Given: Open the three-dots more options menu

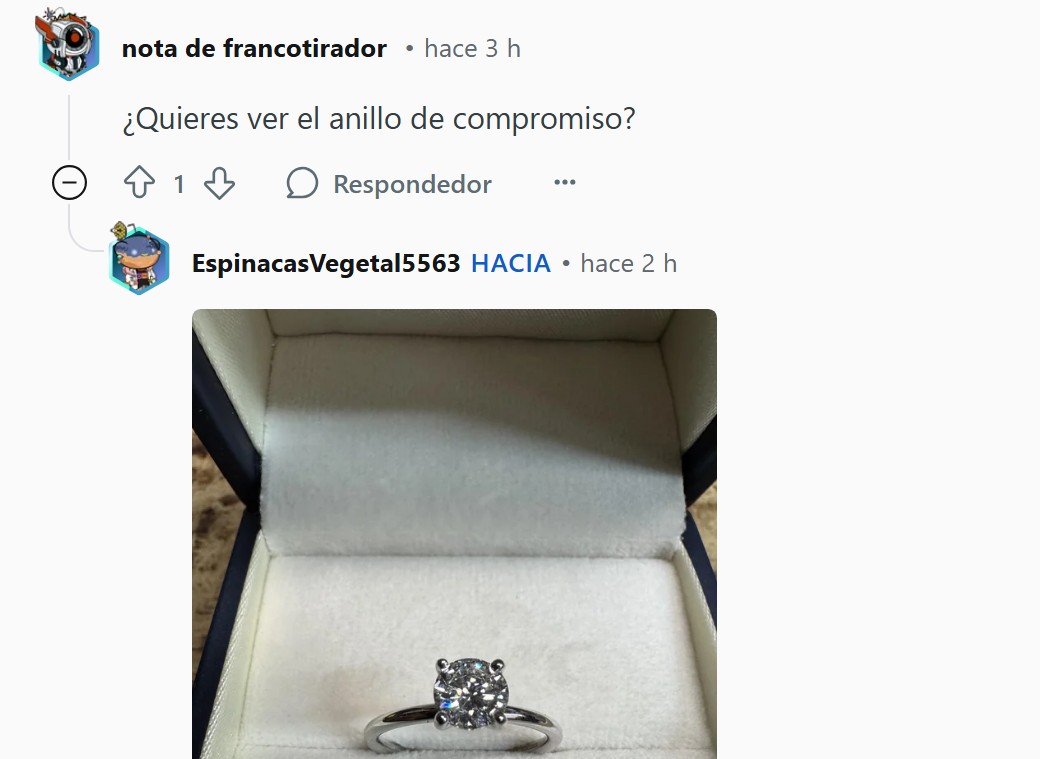Looking at the screenshot, I should (x=564, y=182).
